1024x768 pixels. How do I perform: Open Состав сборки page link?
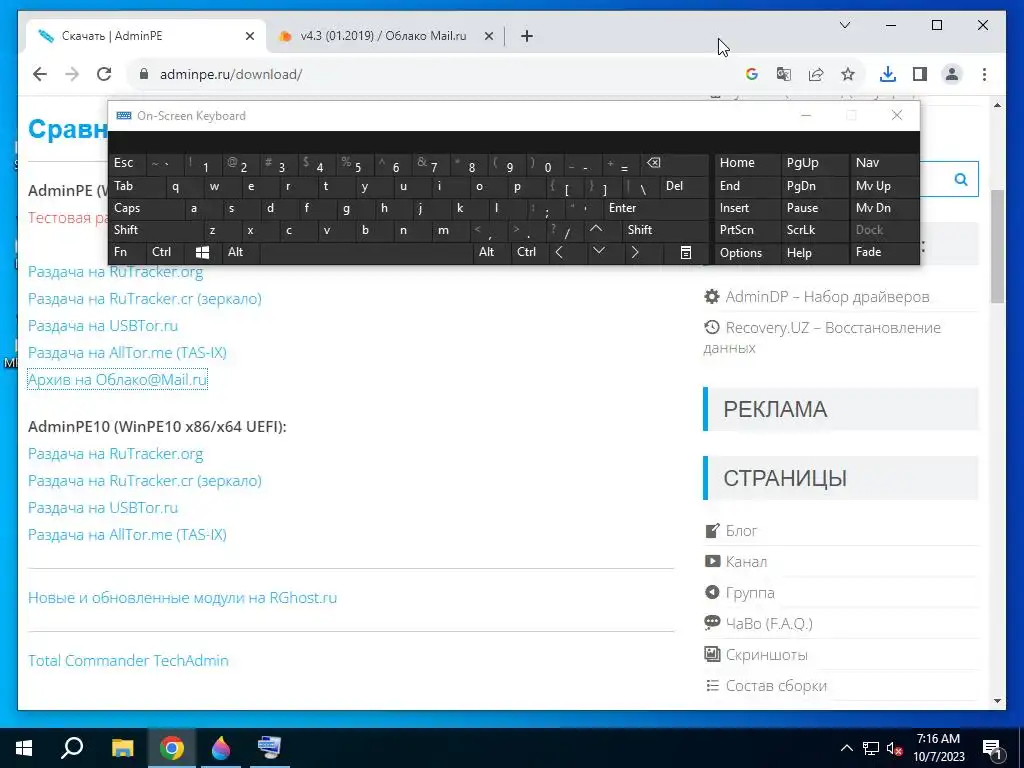pos(776,686)
